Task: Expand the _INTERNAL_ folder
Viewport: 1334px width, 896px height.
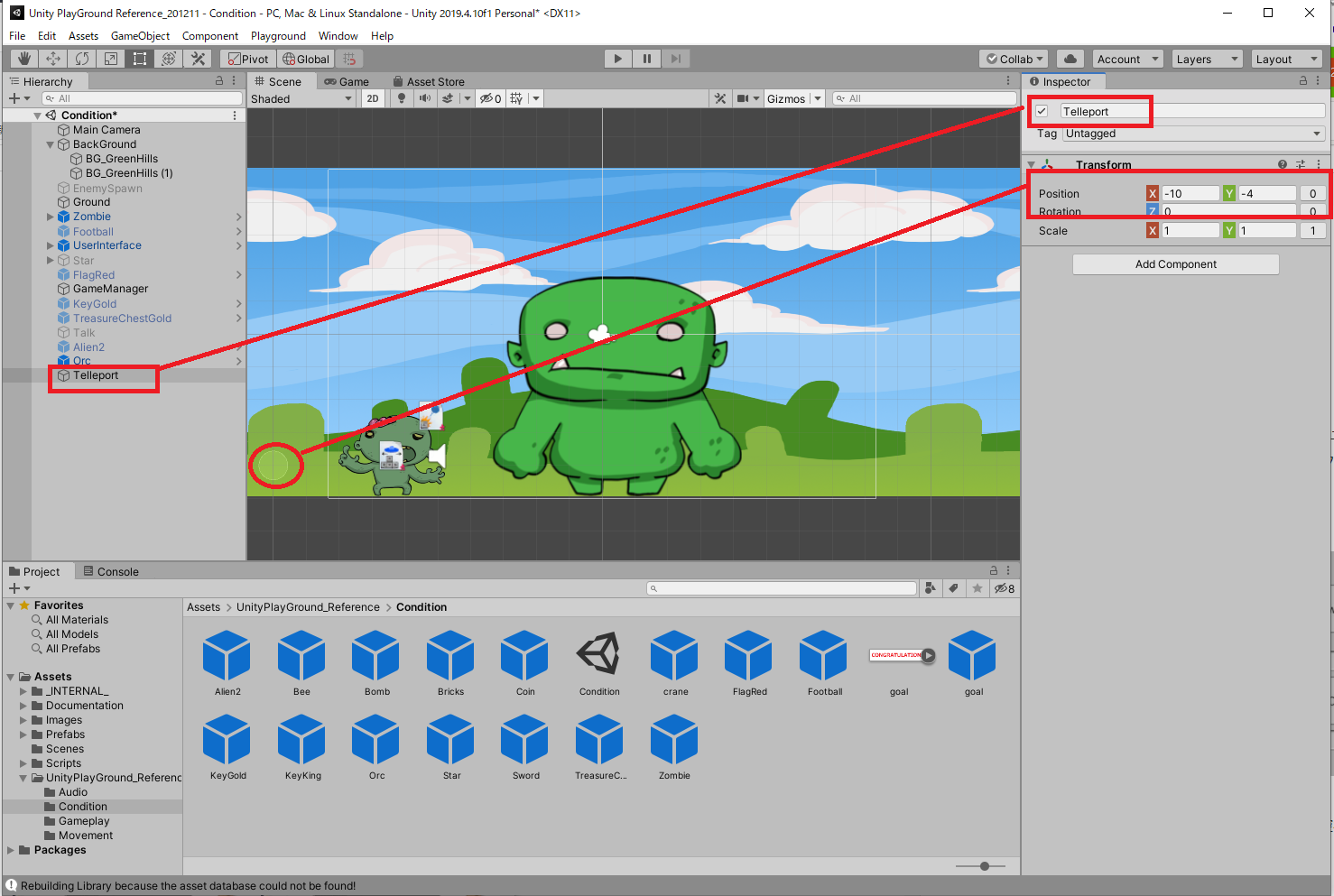Action: [x=23, y=691]
